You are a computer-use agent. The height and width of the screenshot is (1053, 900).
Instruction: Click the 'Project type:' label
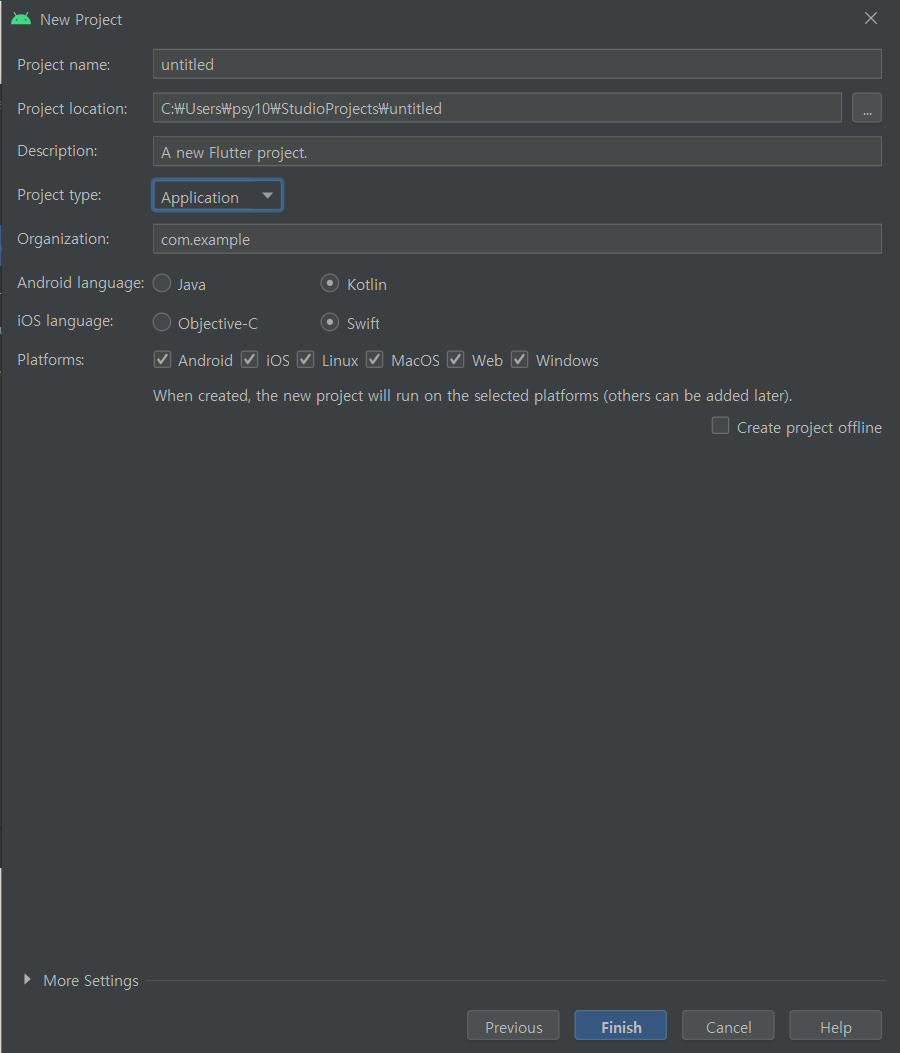(59, 195)
